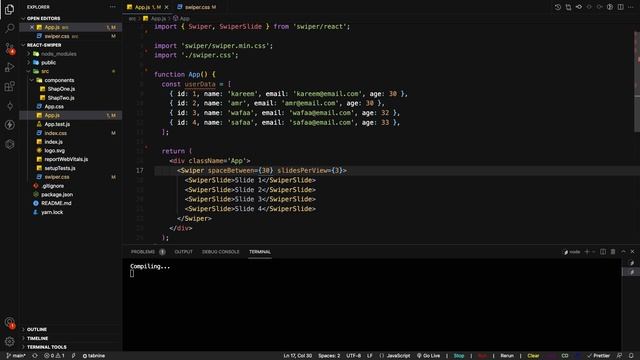
Task: Open Source Control view with badge
Action: pos(9,48)
